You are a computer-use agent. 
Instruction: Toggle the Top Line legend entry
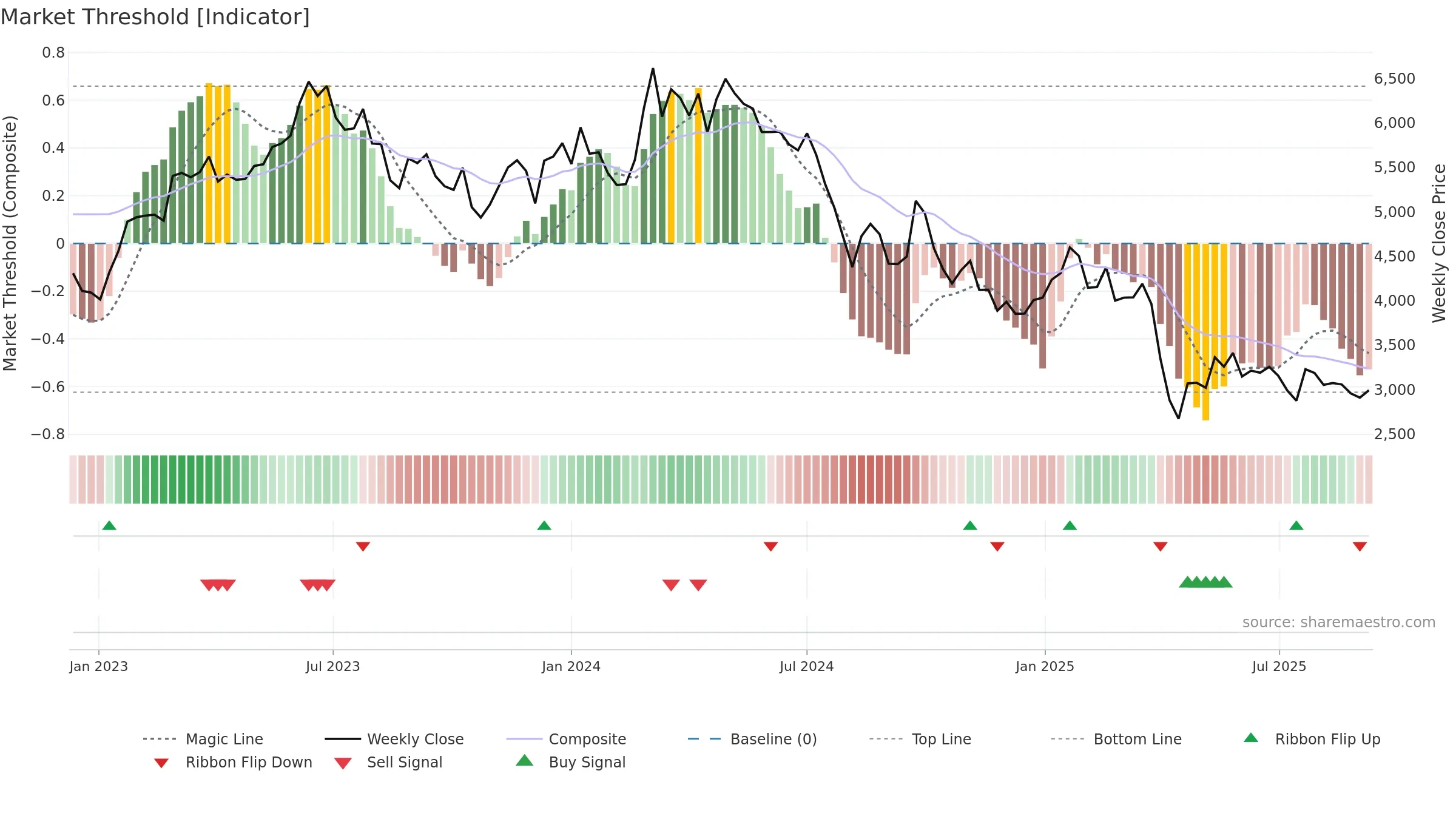pos(920,739)
